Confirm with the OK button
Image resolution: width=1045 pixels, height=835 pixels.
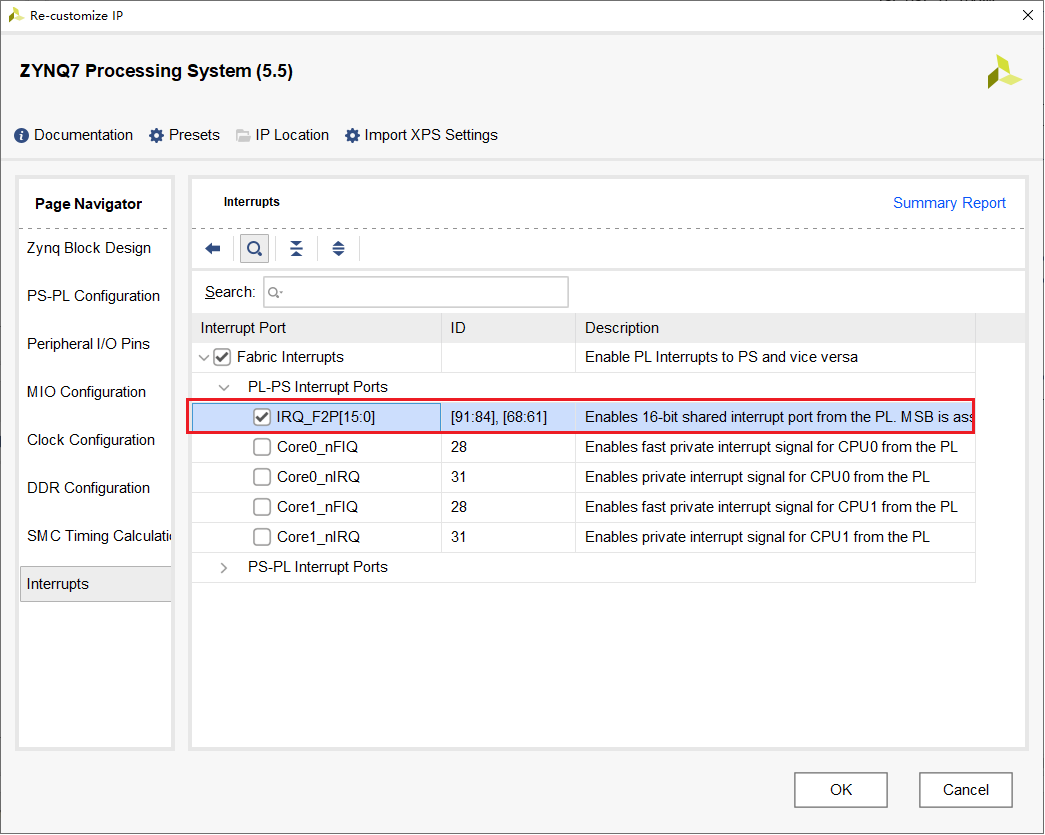(x=840, y=790)
